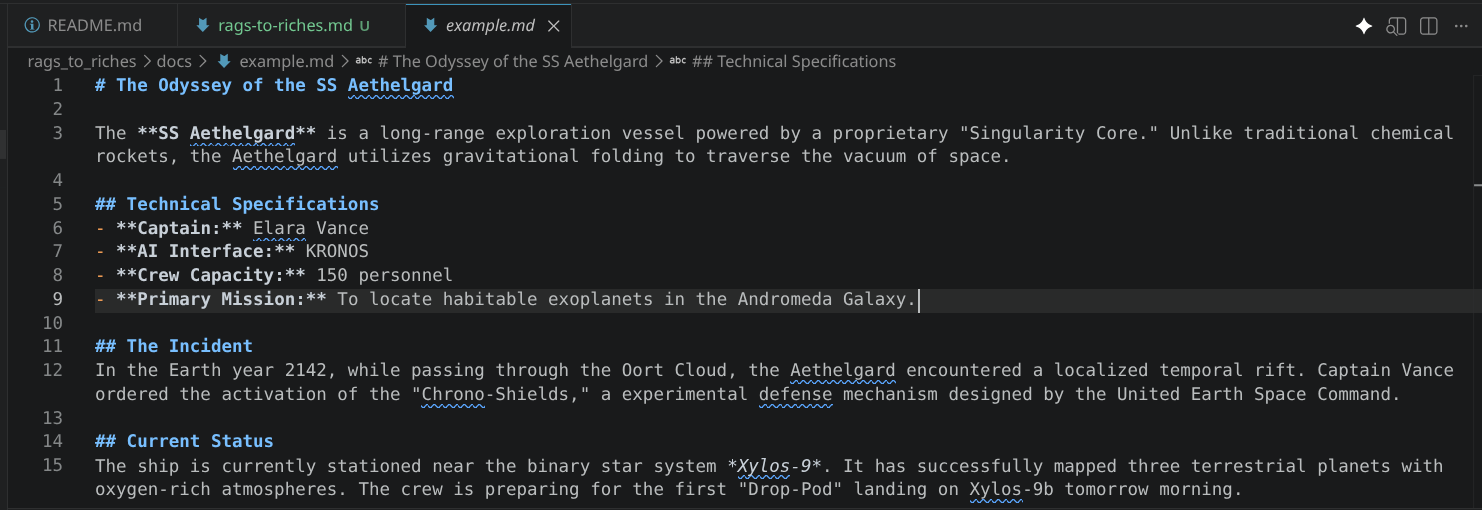Open the More Actions ellipsis menu
Image resolution: width=1482 pixels, height=510 pixels.
click(1461, 26)
